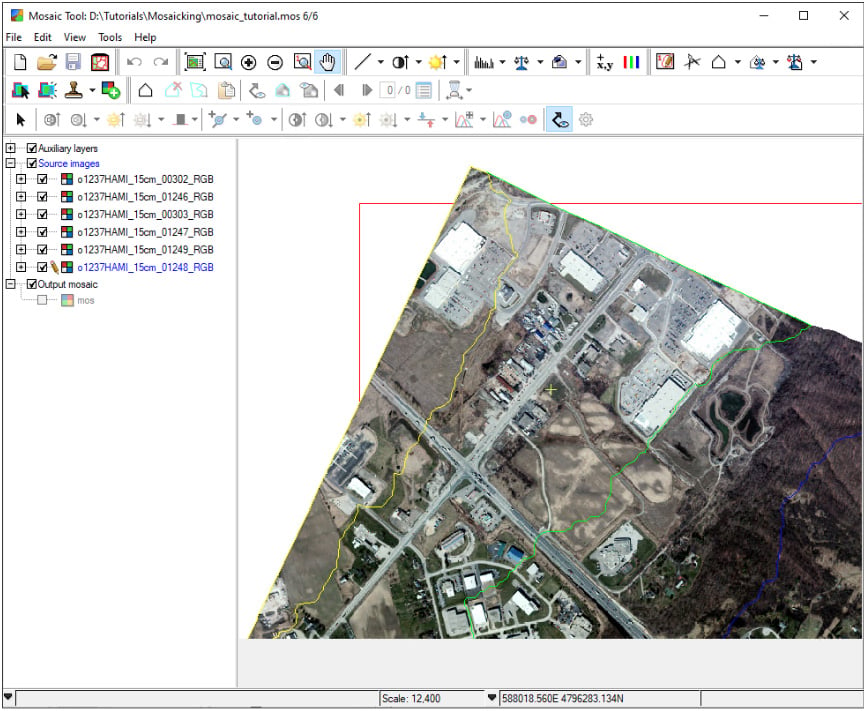
Task: Toggle the Auxiliary layers checkbox
Action: (x=32, y=148)
